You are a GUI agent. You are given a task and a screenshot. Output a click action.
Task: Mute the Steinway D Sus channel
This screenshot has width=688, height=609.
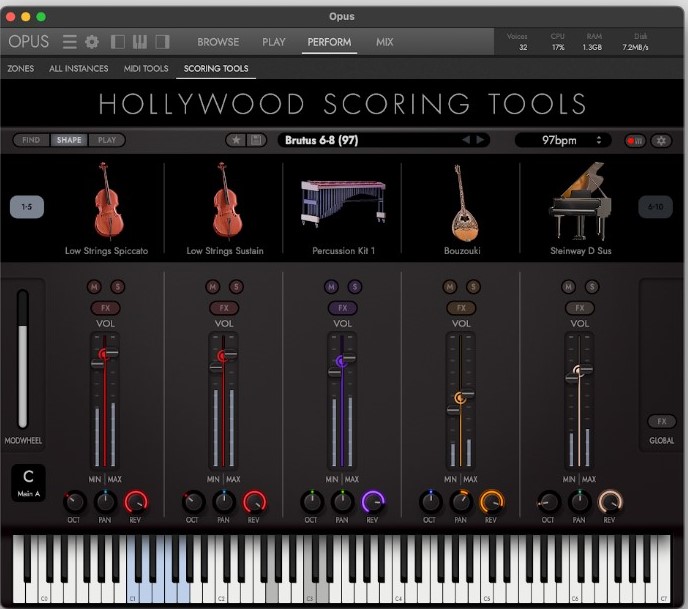[x=569, y=287]
